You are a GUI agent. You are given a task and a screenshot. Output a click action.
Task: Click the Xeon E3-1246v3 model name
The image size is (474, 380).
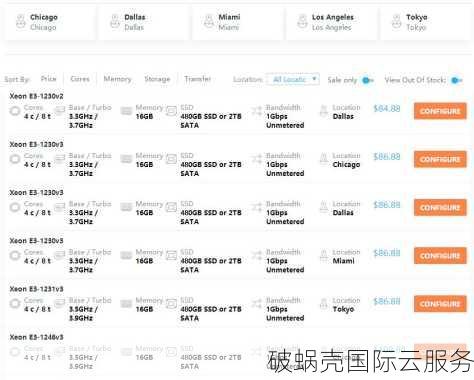[36, 337]
